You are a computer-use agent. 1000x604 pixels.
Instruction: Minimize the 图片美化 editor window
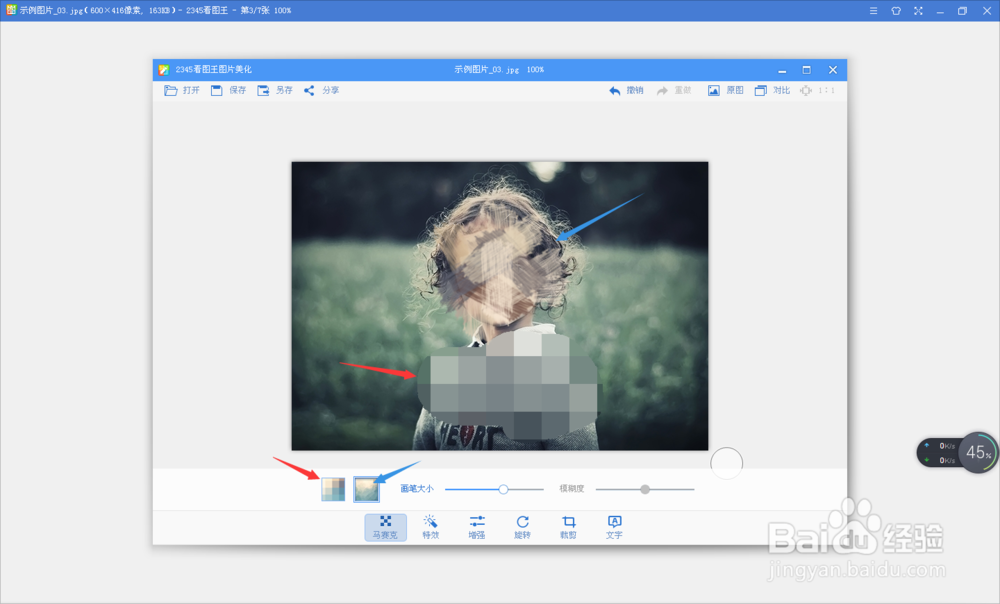click(782, 70)
